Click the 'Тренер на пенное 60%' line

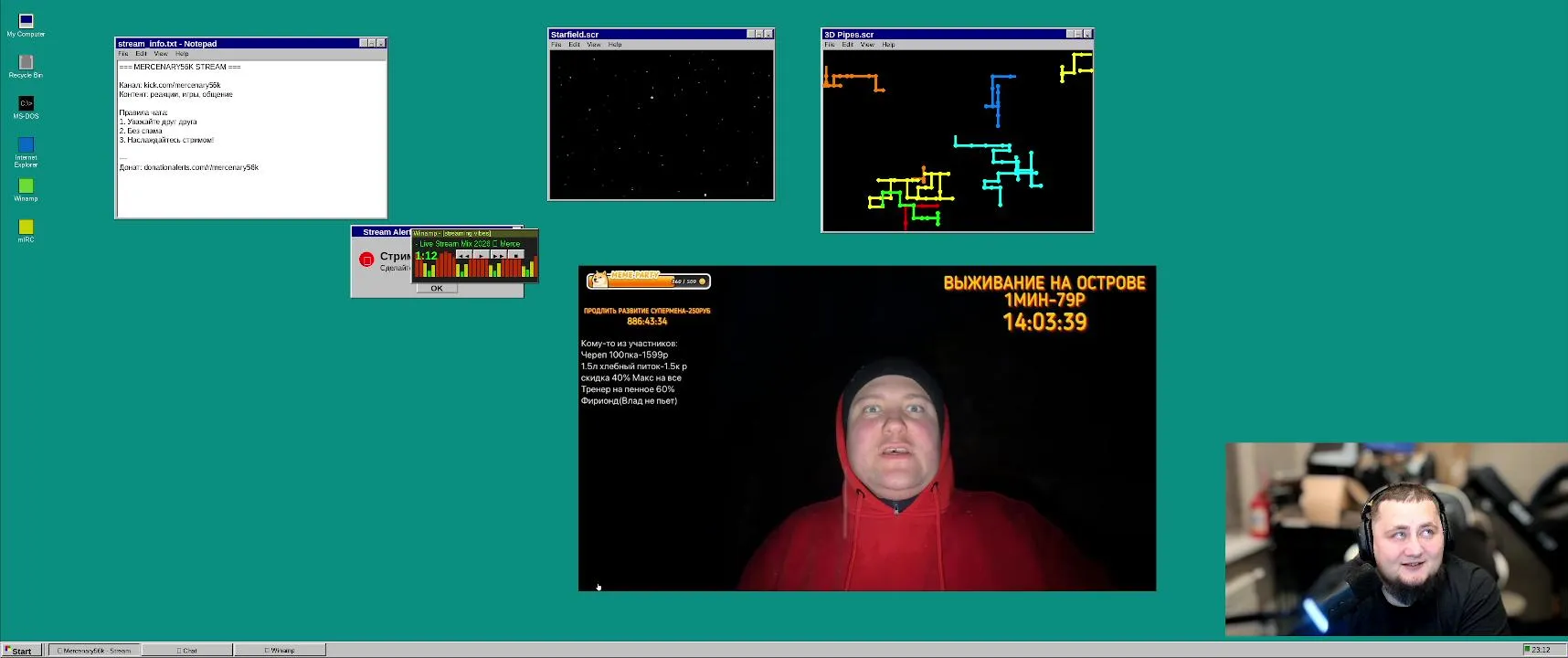628,389
